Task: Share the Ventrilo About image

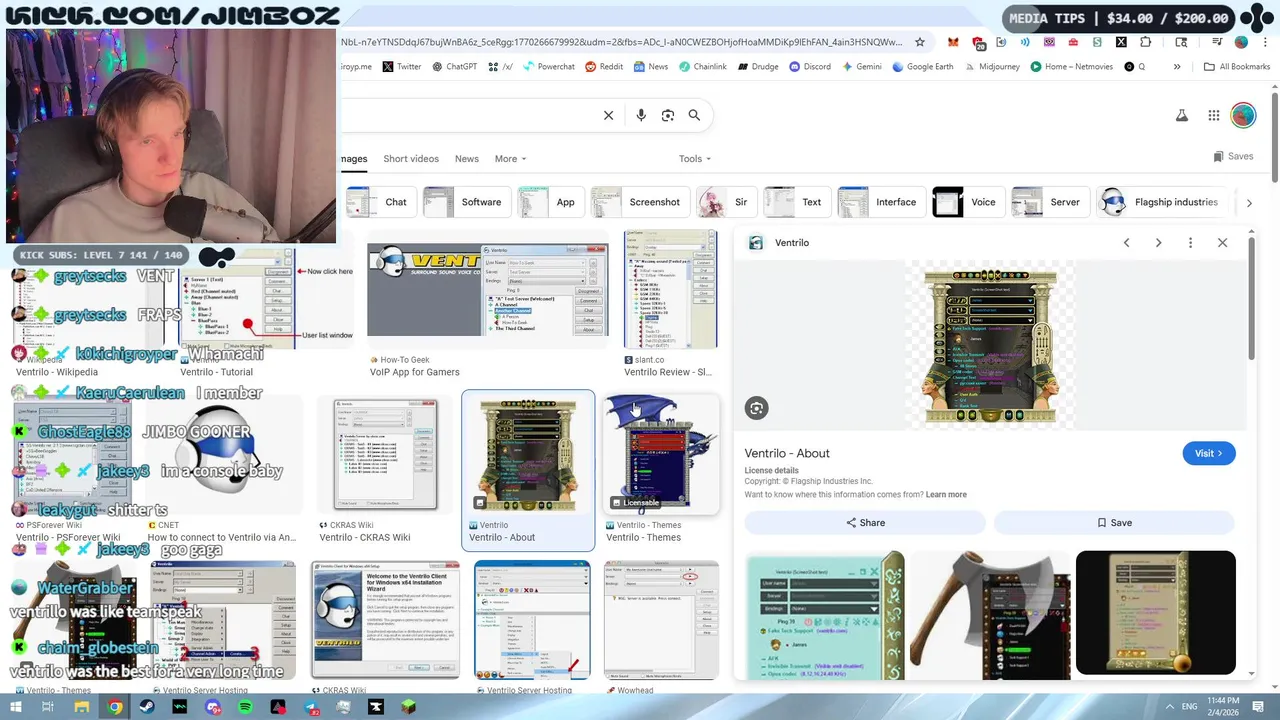Action: [865, 522]
